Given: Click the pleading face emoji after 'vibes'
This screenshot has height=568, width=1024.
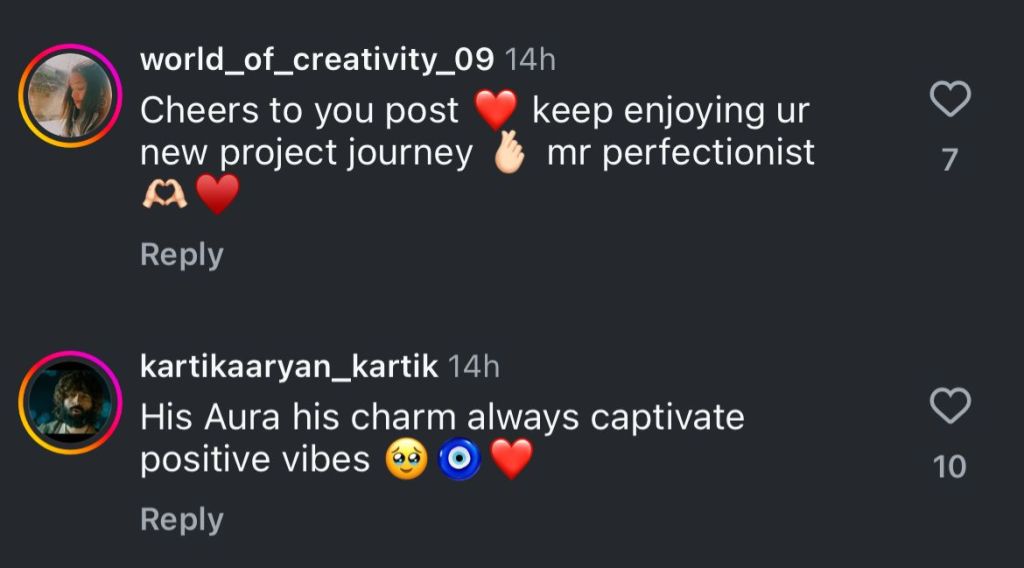Looking at the screenshot, I should point(405,460).
